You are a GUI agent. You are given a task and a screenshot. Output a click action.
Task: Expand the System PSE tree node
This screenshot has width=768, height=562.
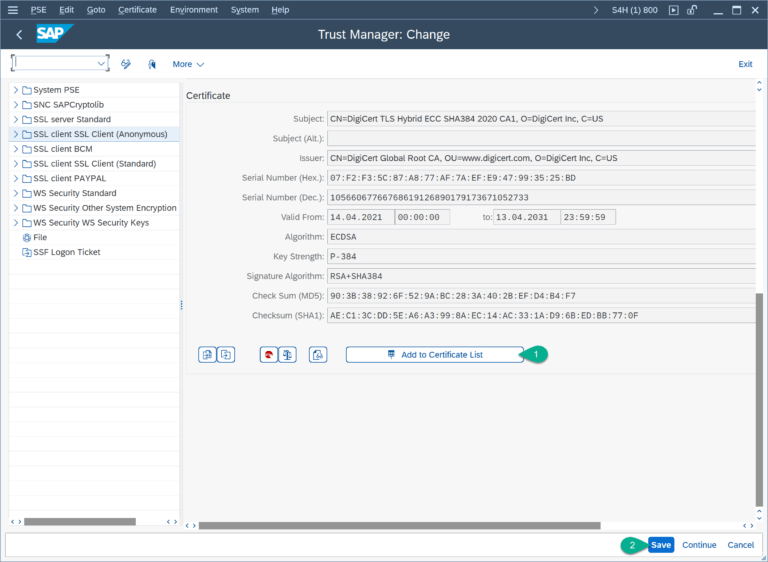15,90
